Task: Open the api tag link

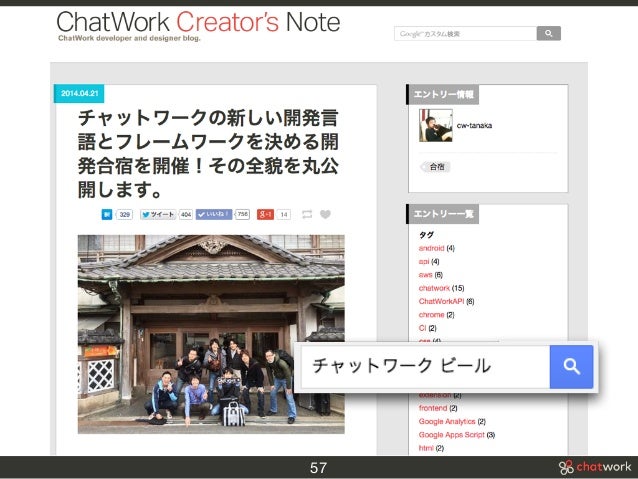Action: (x=424, y=261)
